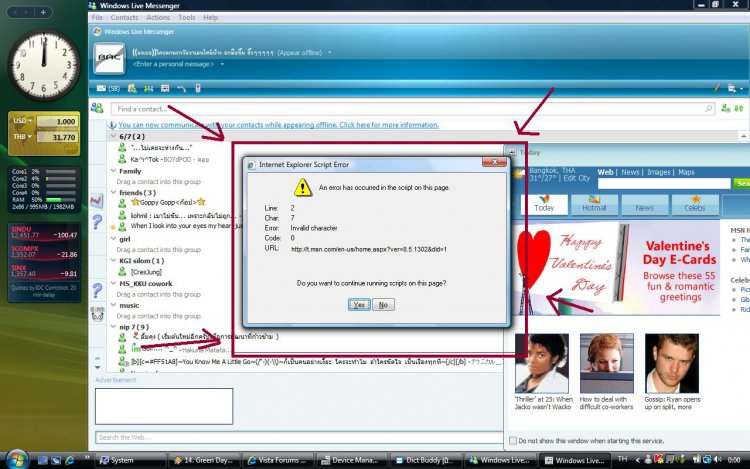This screenshot has width=750, height=469.
Task: Click the Images search link
Action: [x=659, y=172]
